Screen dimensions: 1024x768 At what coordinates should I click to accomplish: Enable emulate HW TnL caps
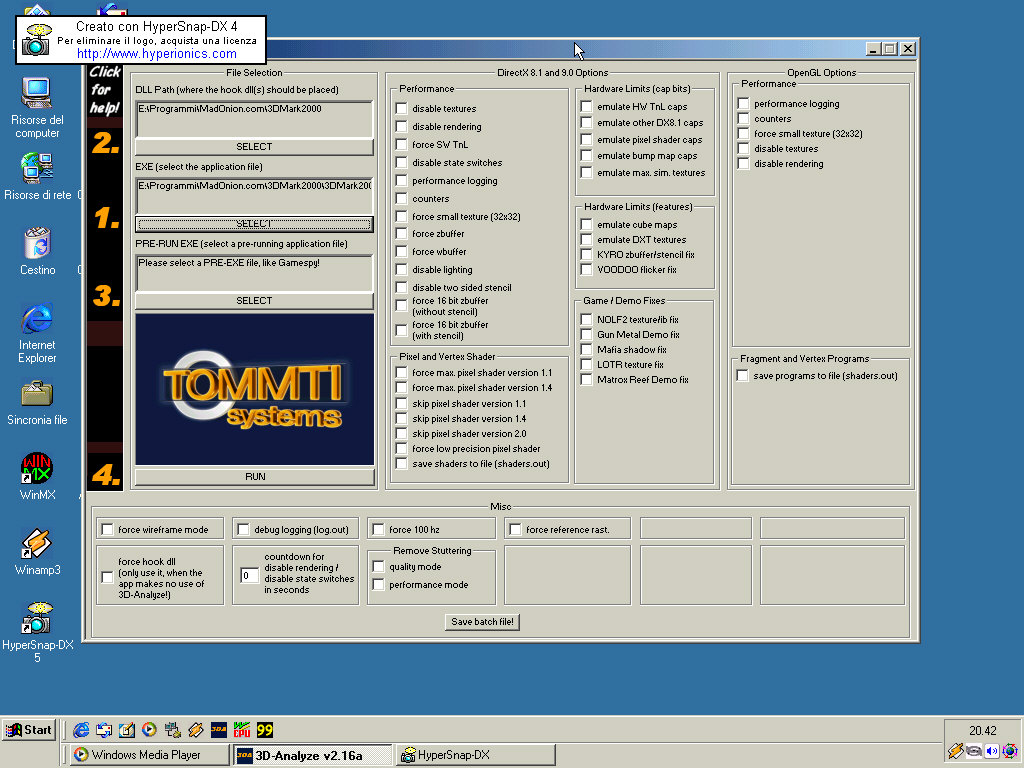coord(586,106)
